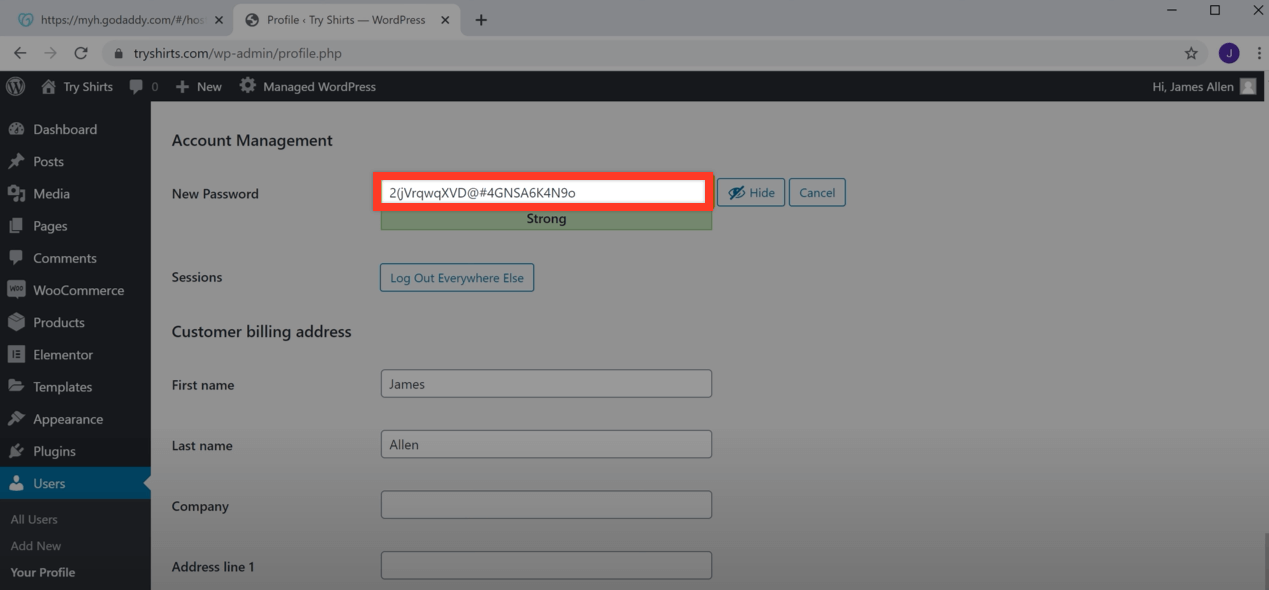Click the Products box icon

pyautogui.click(x=16, y=322)
